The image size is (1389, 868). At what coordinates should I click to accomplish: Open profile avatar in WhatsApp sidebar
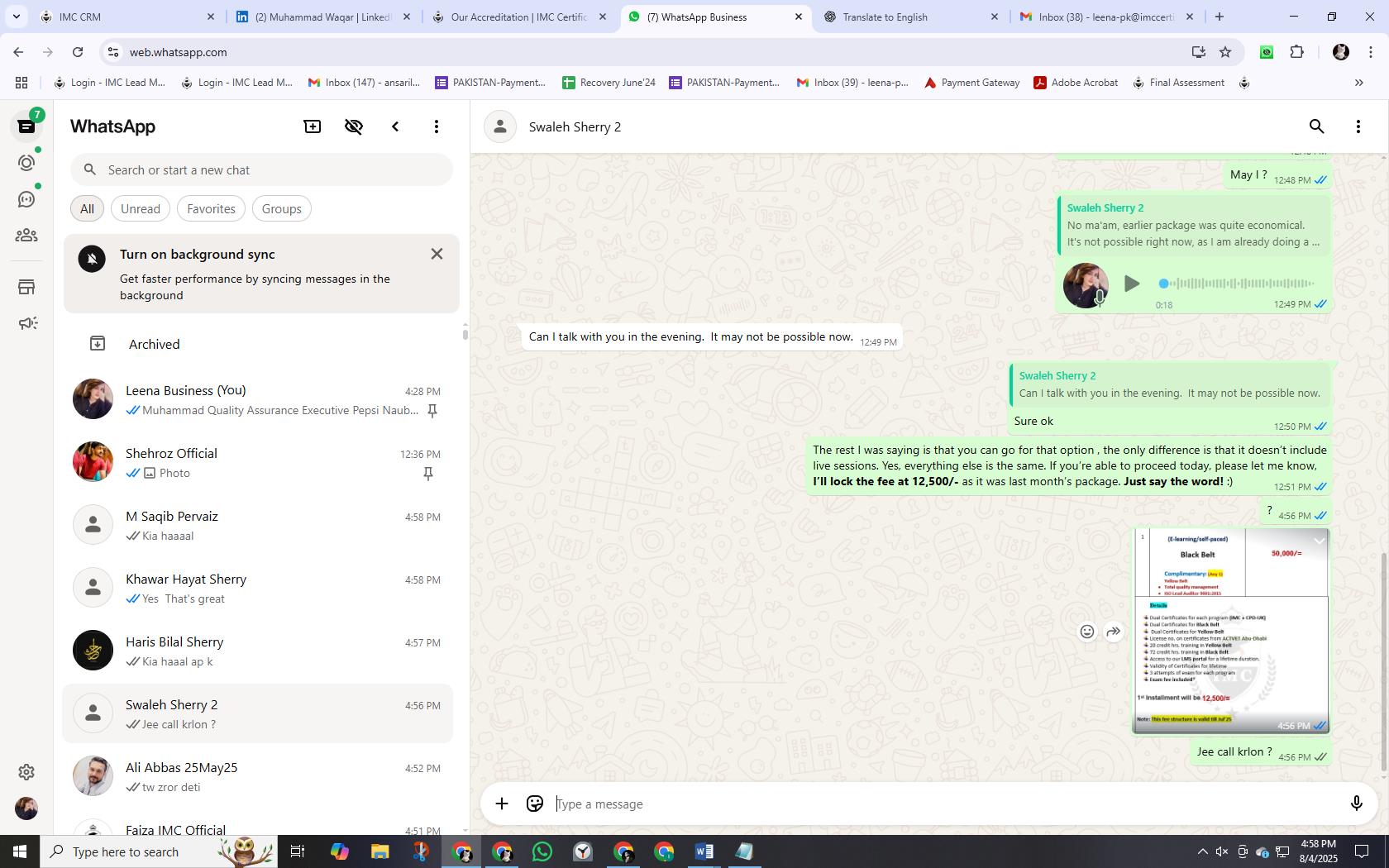pyautogui.click(x=26, y=808)
